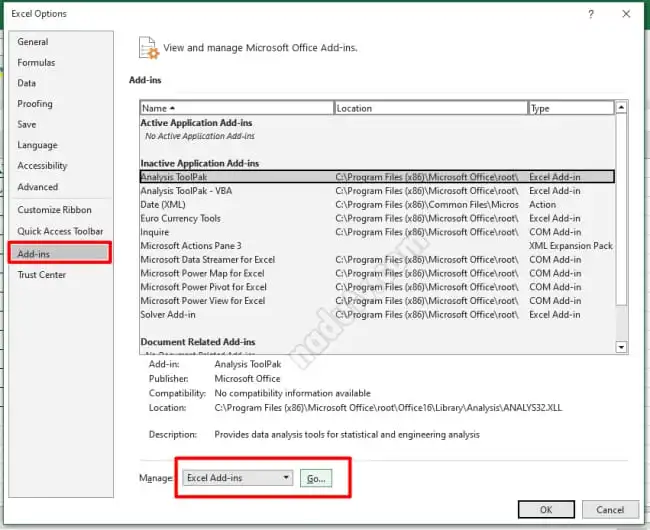Click the add-ins list scroll up arrow
Viewport: 650px width, 530px height.
click(x=621, y=107)
